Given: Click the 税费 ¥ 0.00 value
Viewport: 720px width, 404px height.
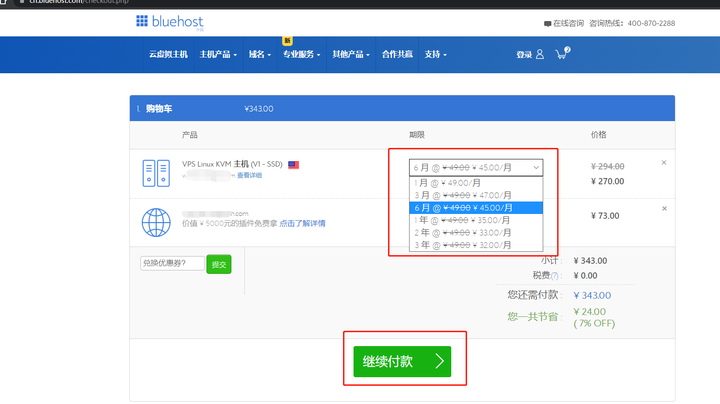Looking at the screenshot, I should coord(585,276).
